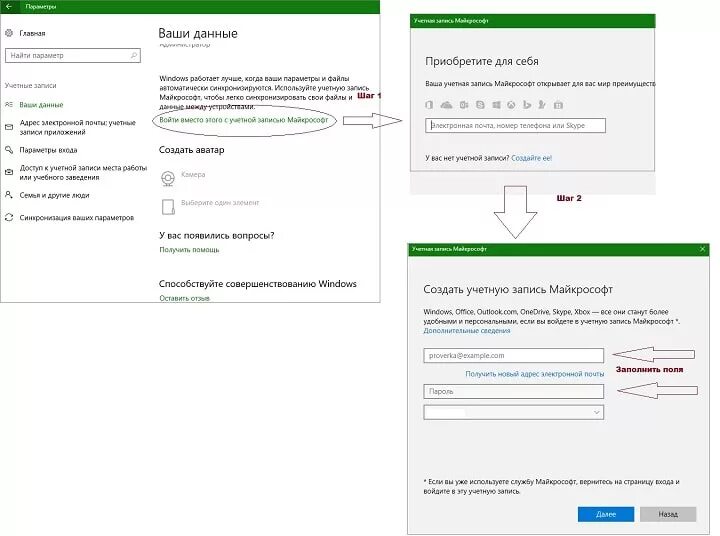This screenshot has width=720, height=536.
Task: Click the envelope icon for email accounts
Action: (x=9, y=127)
